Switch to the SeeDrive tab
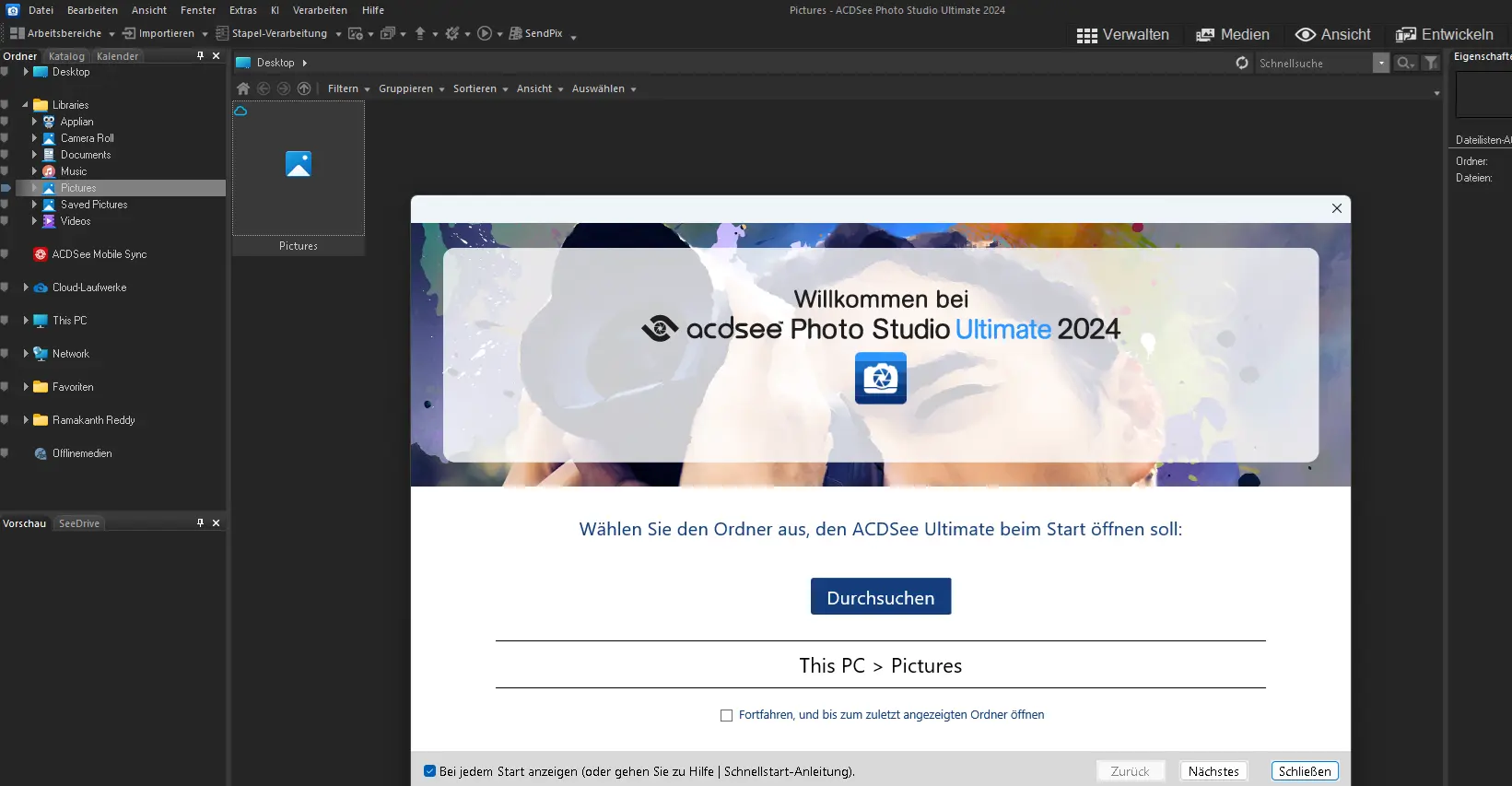Screen dimensions: 1512x786 (x=79, y=523)
